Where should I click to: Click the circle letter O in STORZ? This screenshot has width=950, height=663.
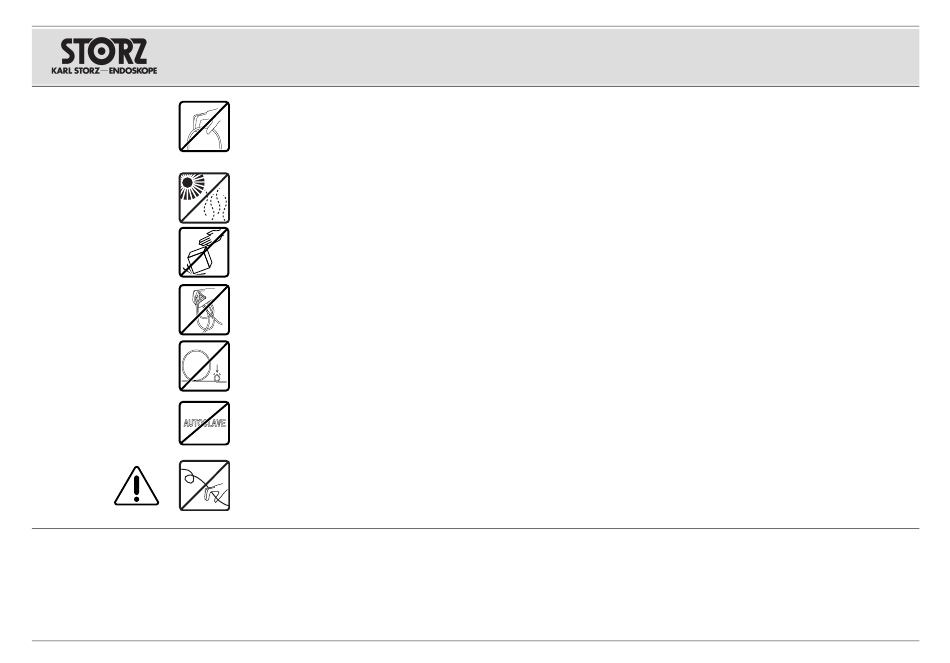point(102,53)
